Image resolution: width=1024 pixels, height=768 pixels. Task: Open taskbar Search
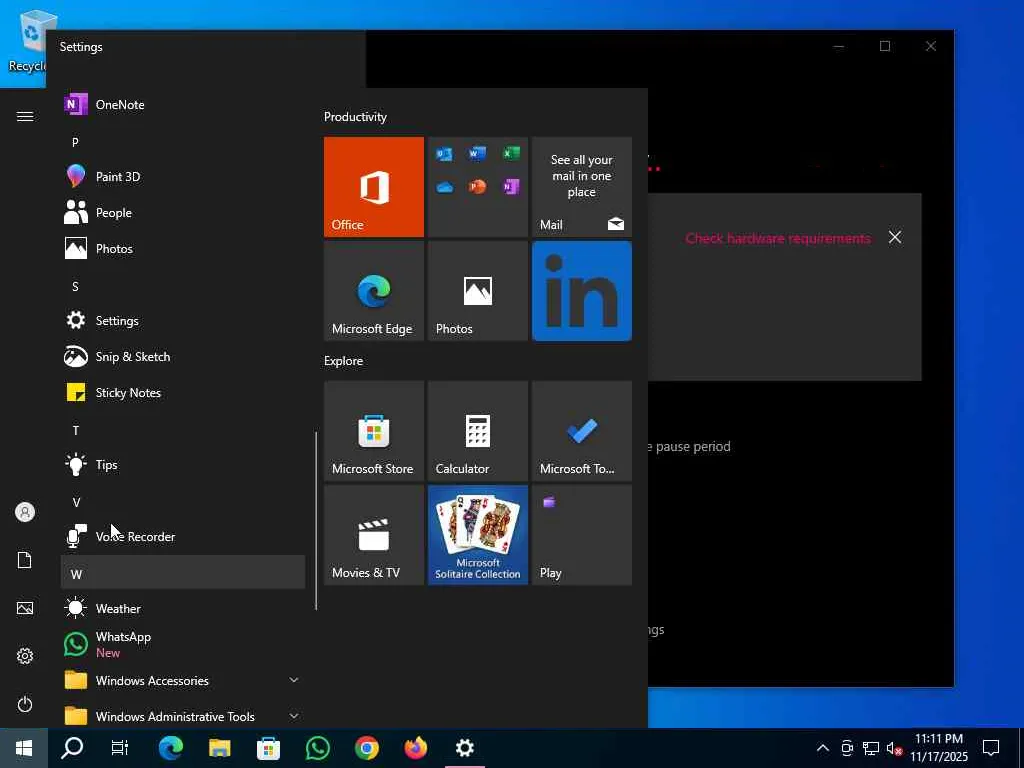(x=72, y=748)
